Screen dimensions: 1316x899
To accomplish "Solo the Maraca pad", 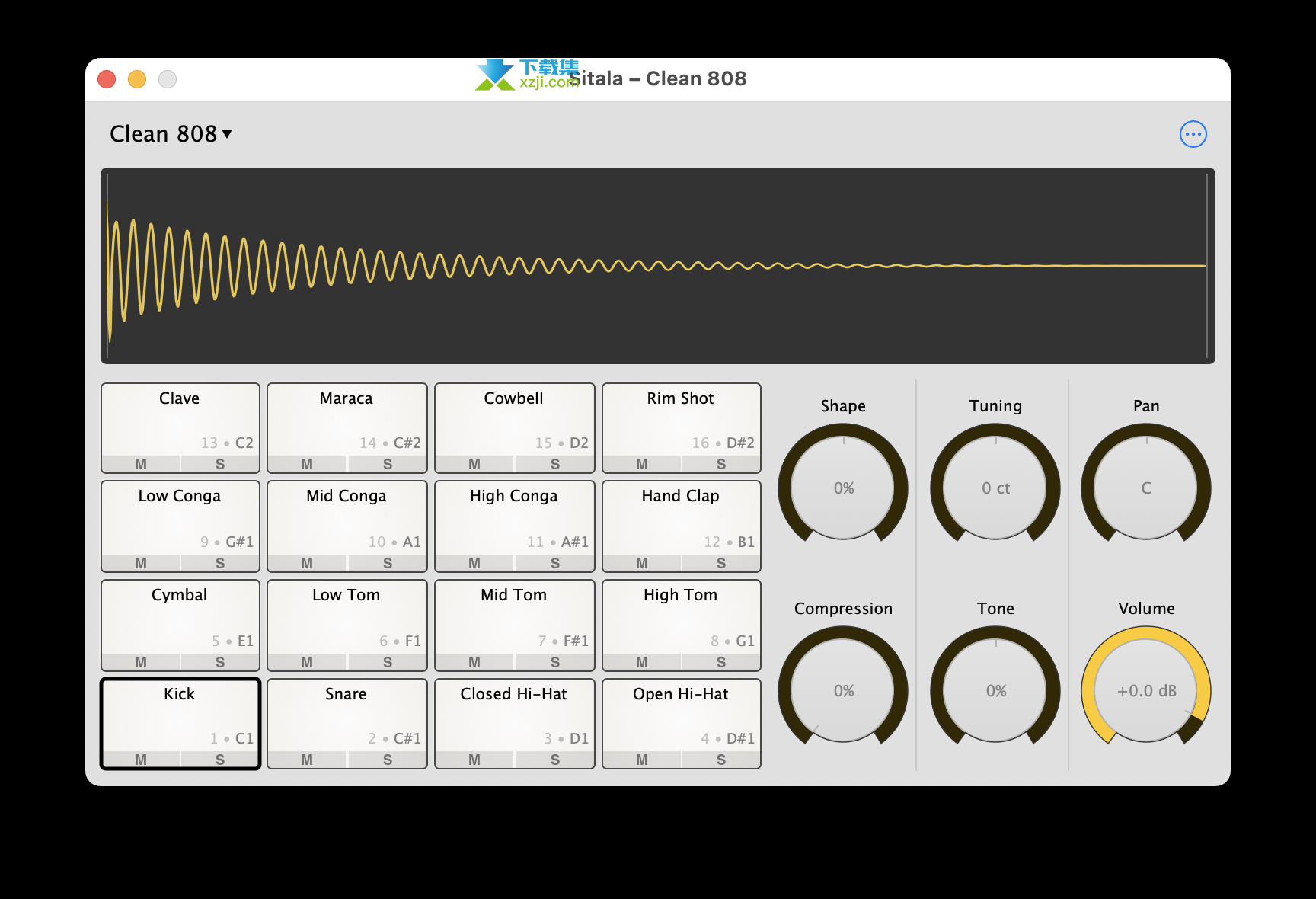I will 388,464.
